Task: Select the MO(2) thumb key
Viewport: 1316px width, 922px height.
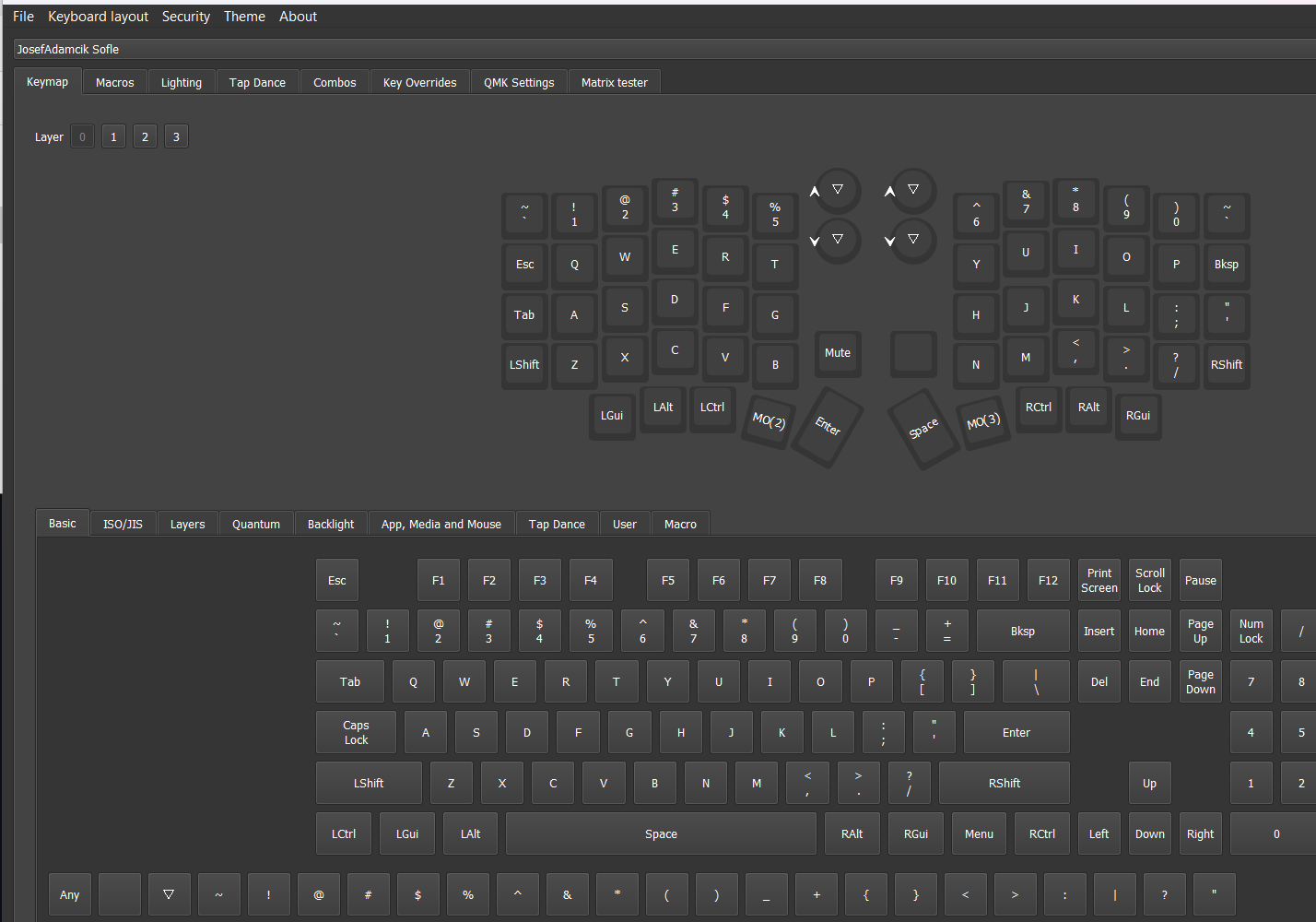Action: [x=769, y=421]
